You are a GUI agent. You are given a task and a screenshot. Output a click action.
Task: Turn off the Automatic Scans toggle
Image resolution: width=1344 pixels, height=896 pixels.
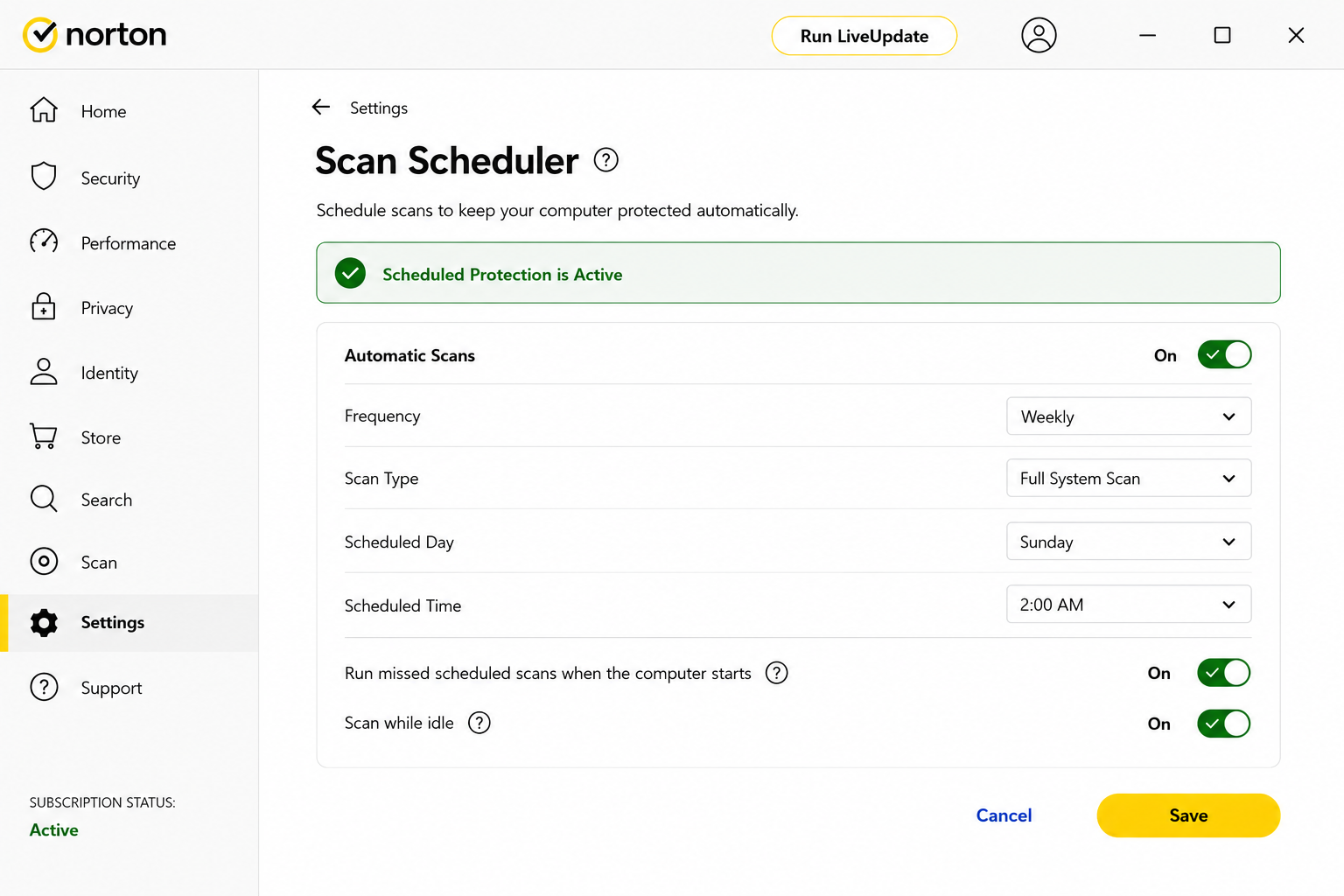1224,354
